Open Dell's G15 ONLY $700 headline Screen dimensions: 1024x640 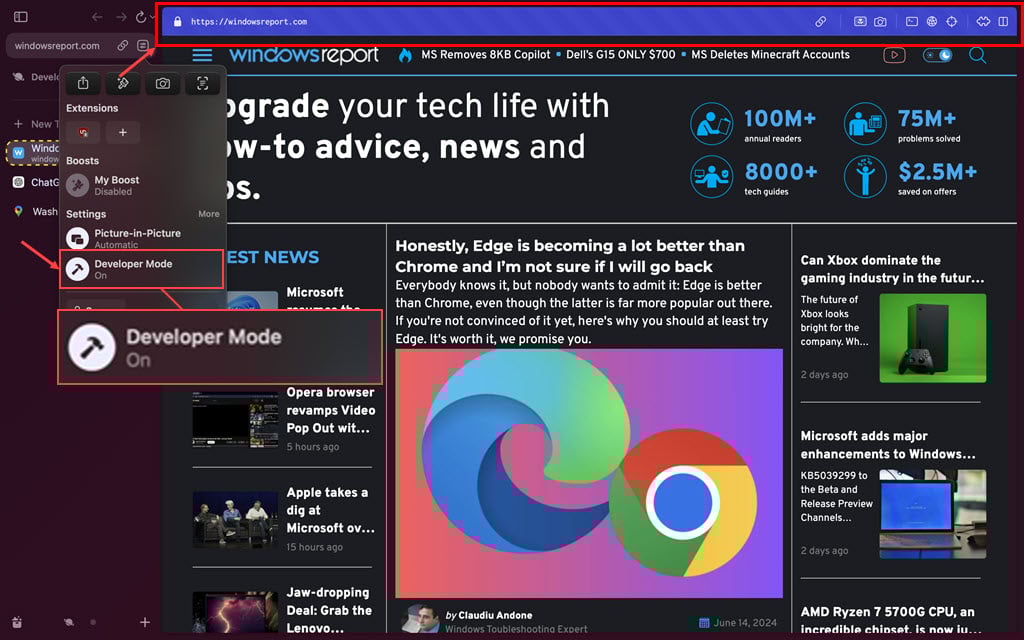(x=620, y=55)
